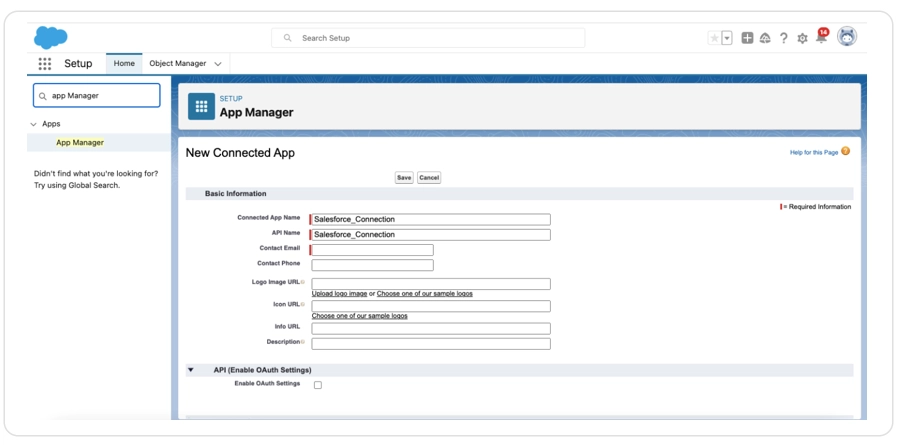This screenshot has height=445, width=900.
Task: Open the question mark help menu
Action: point(784,38)
